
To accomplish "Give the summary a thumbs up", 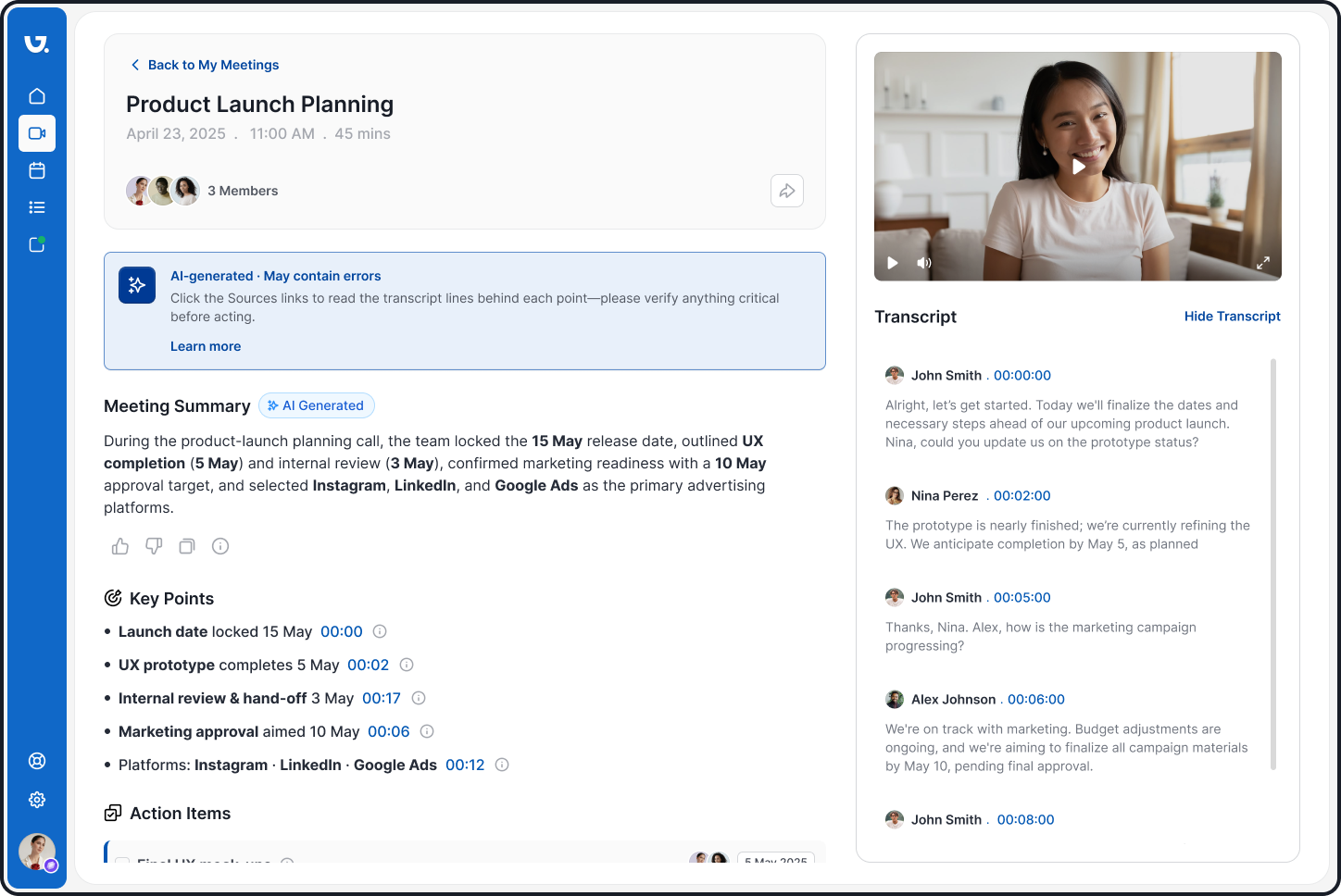I will 120,546.
